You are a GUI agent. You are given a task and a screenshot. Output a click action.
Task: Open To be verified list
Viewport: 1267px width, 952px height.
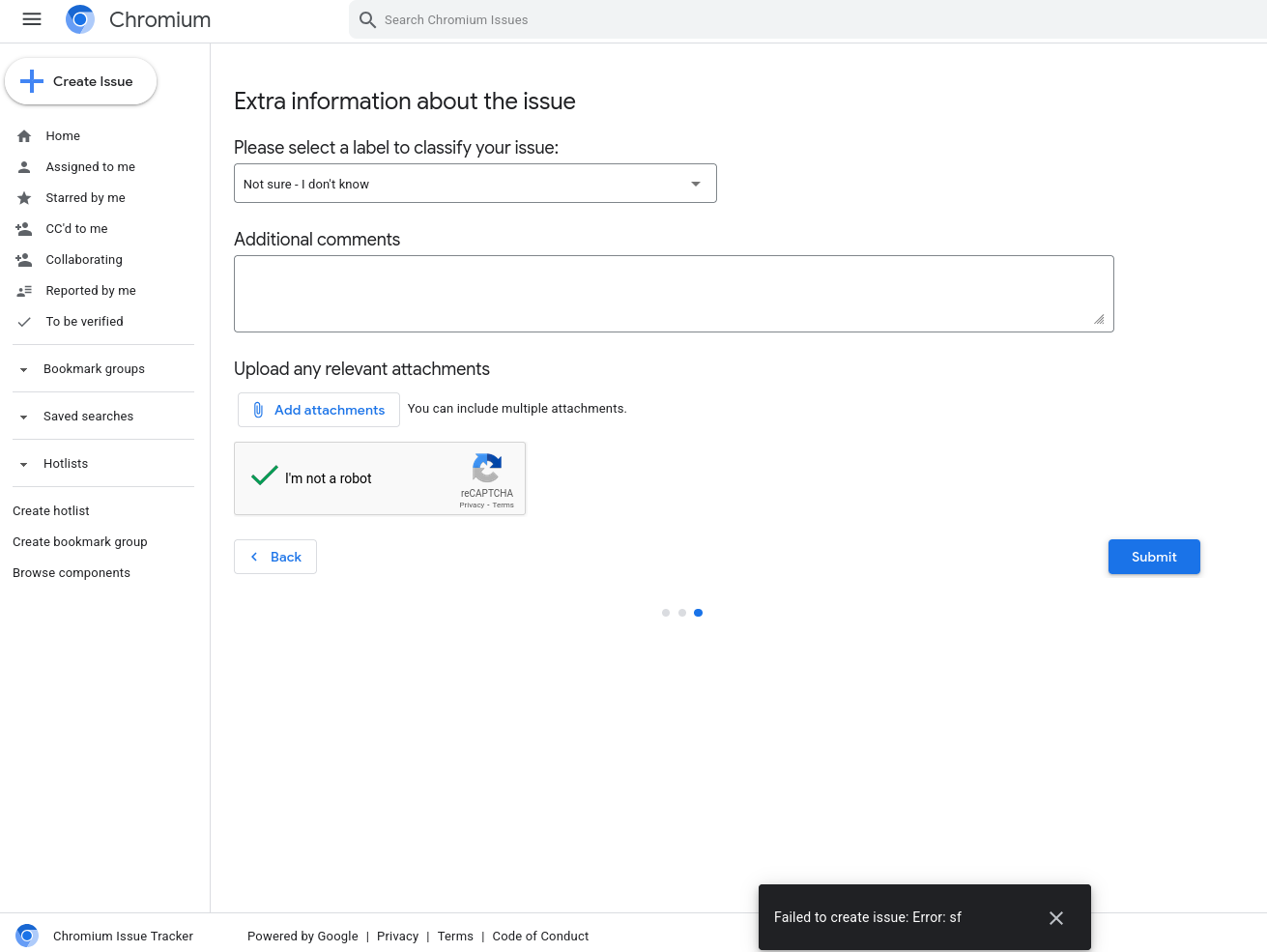[85, 322]
